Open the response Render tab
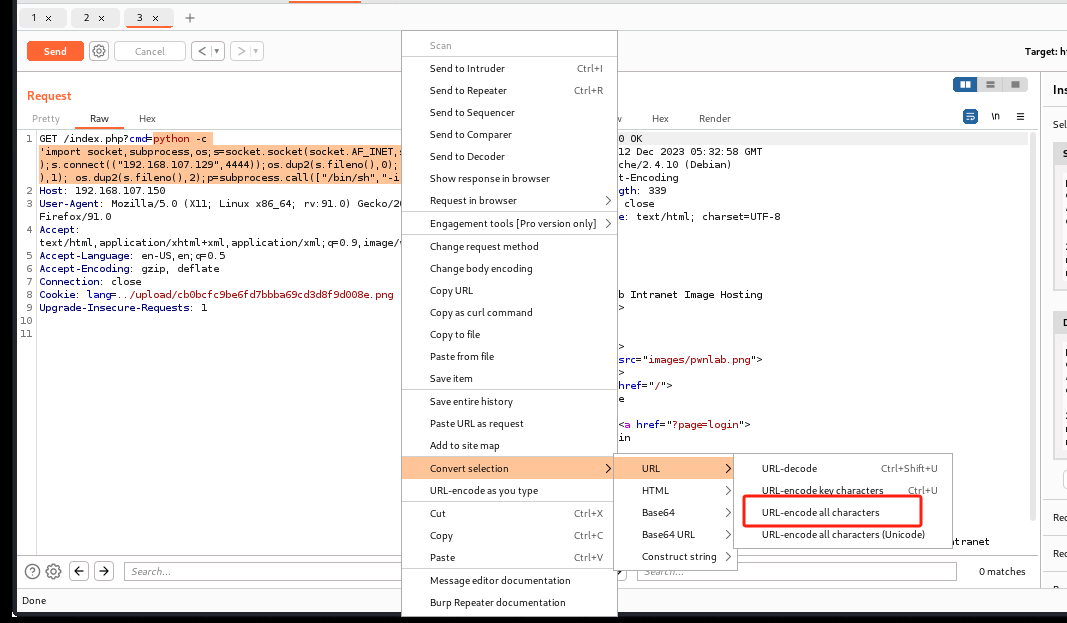The image size is (1067, 623). (715, 118)
